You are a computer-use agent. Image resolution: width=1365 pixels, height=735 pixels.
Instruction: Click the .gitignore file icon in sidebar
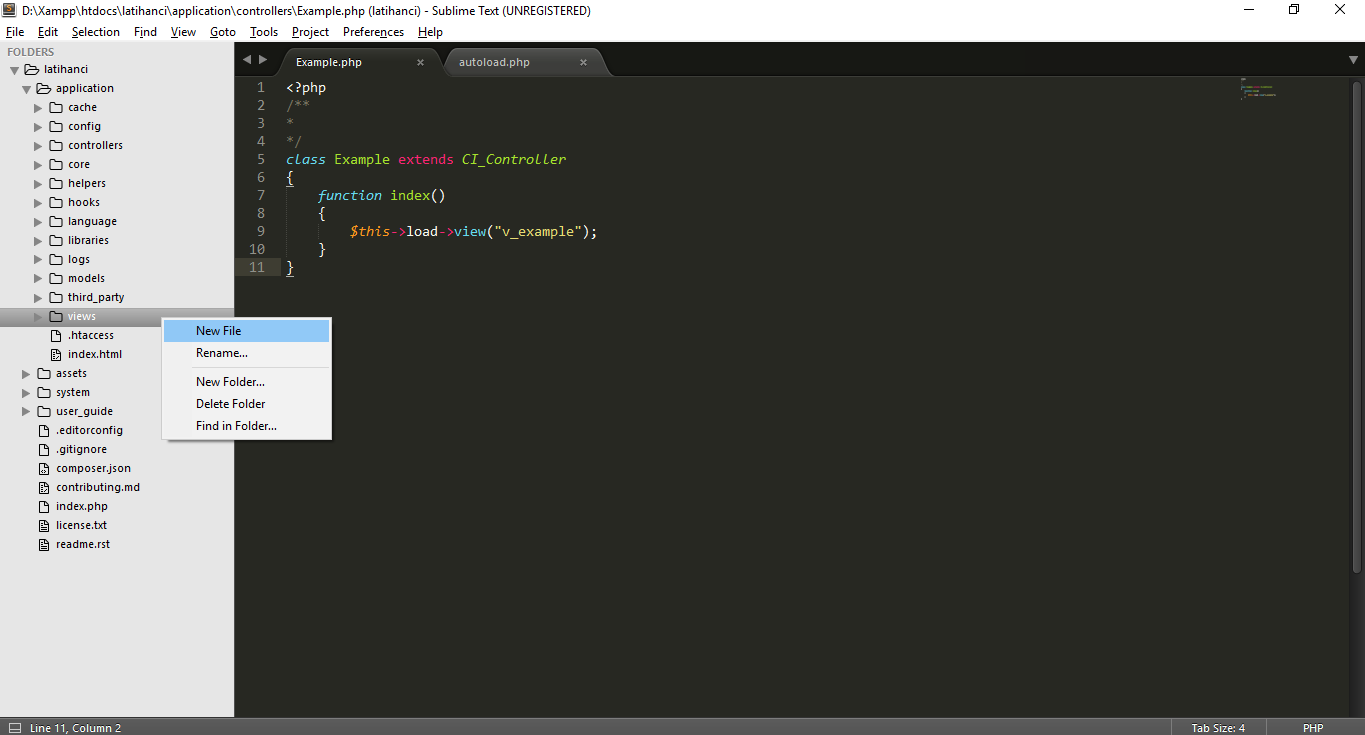coord(42,449)
